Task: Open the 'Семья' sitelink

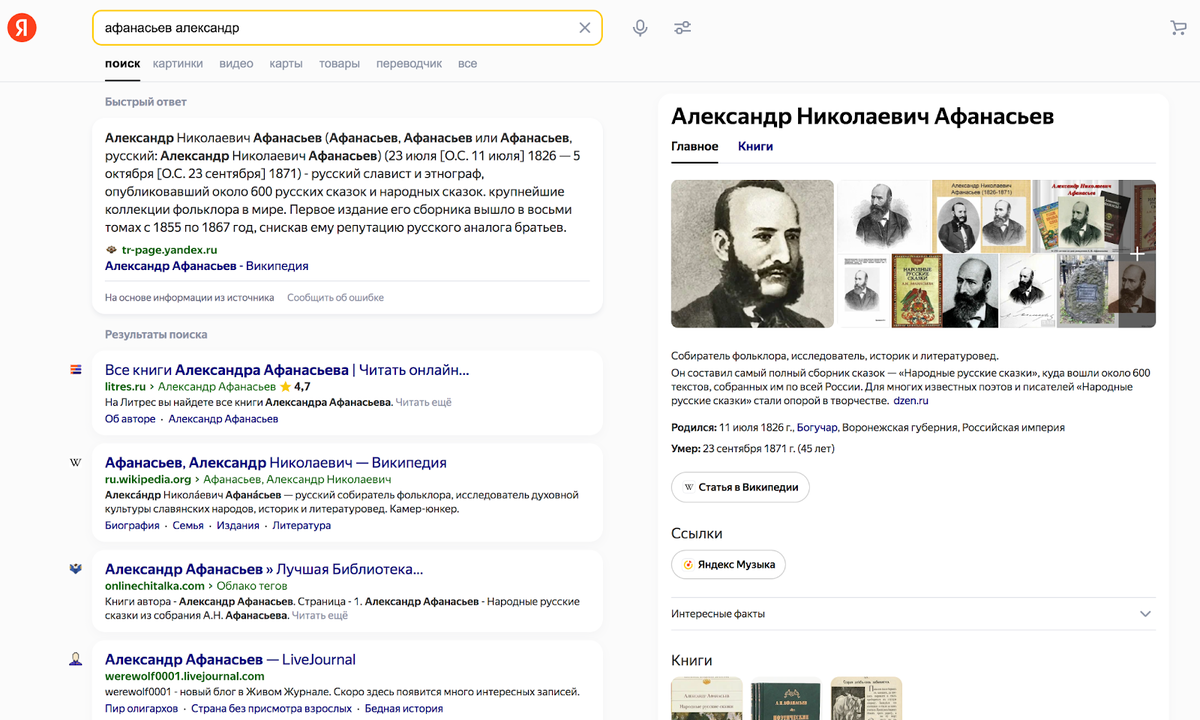Action: pos(188,525)
